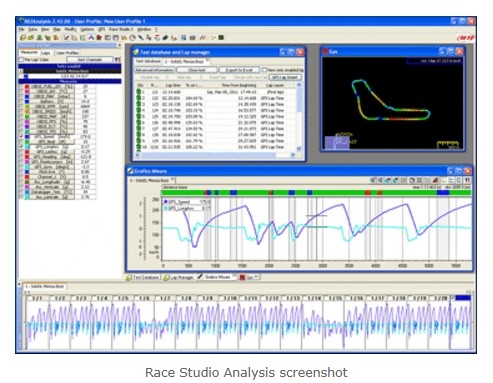Click the first open-folder icon in main toolbar
The height and width of the screenshot is (383, 493).
23,38
